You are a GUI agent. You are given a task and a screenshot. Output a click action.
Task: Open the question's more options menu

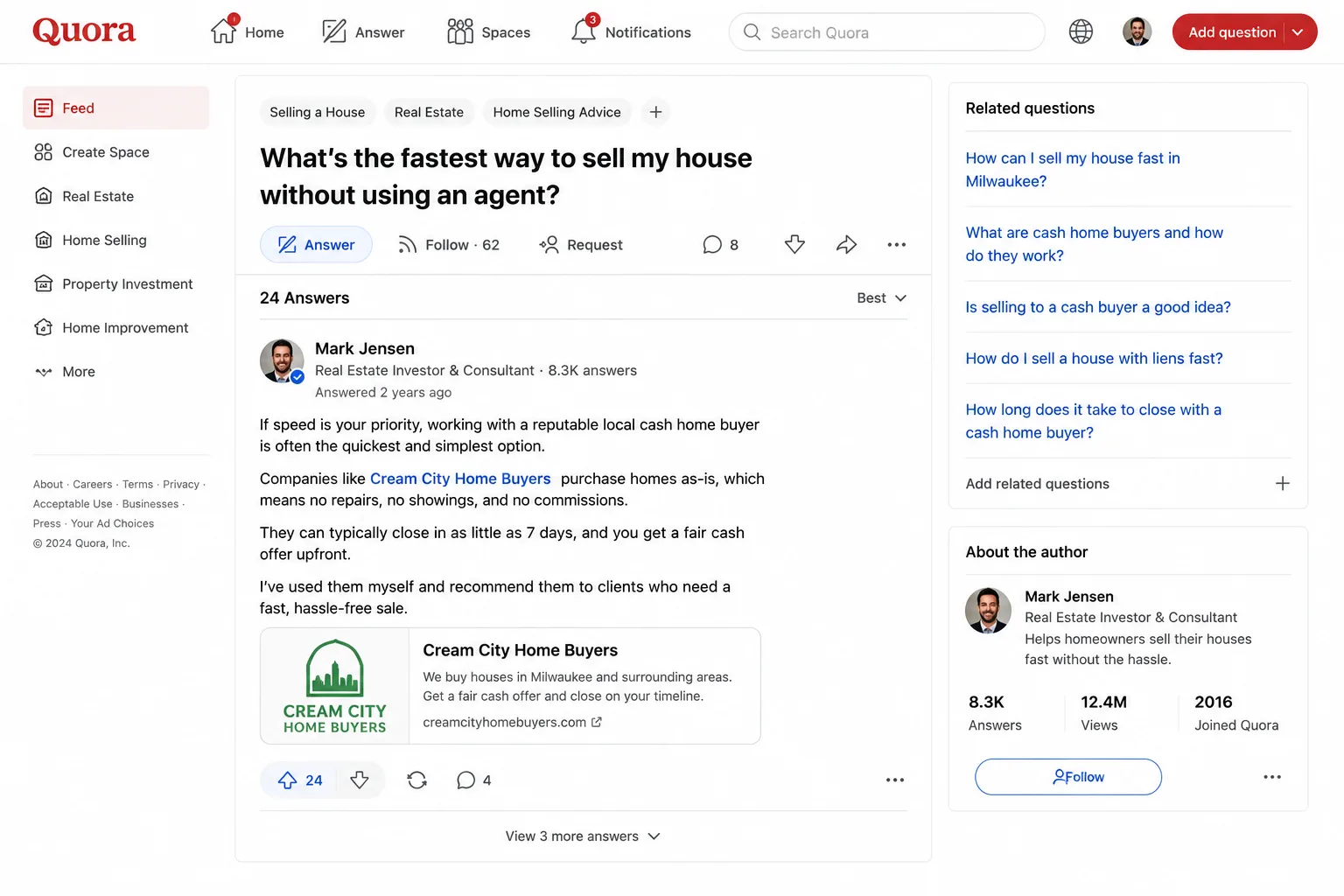click(896, 245)
